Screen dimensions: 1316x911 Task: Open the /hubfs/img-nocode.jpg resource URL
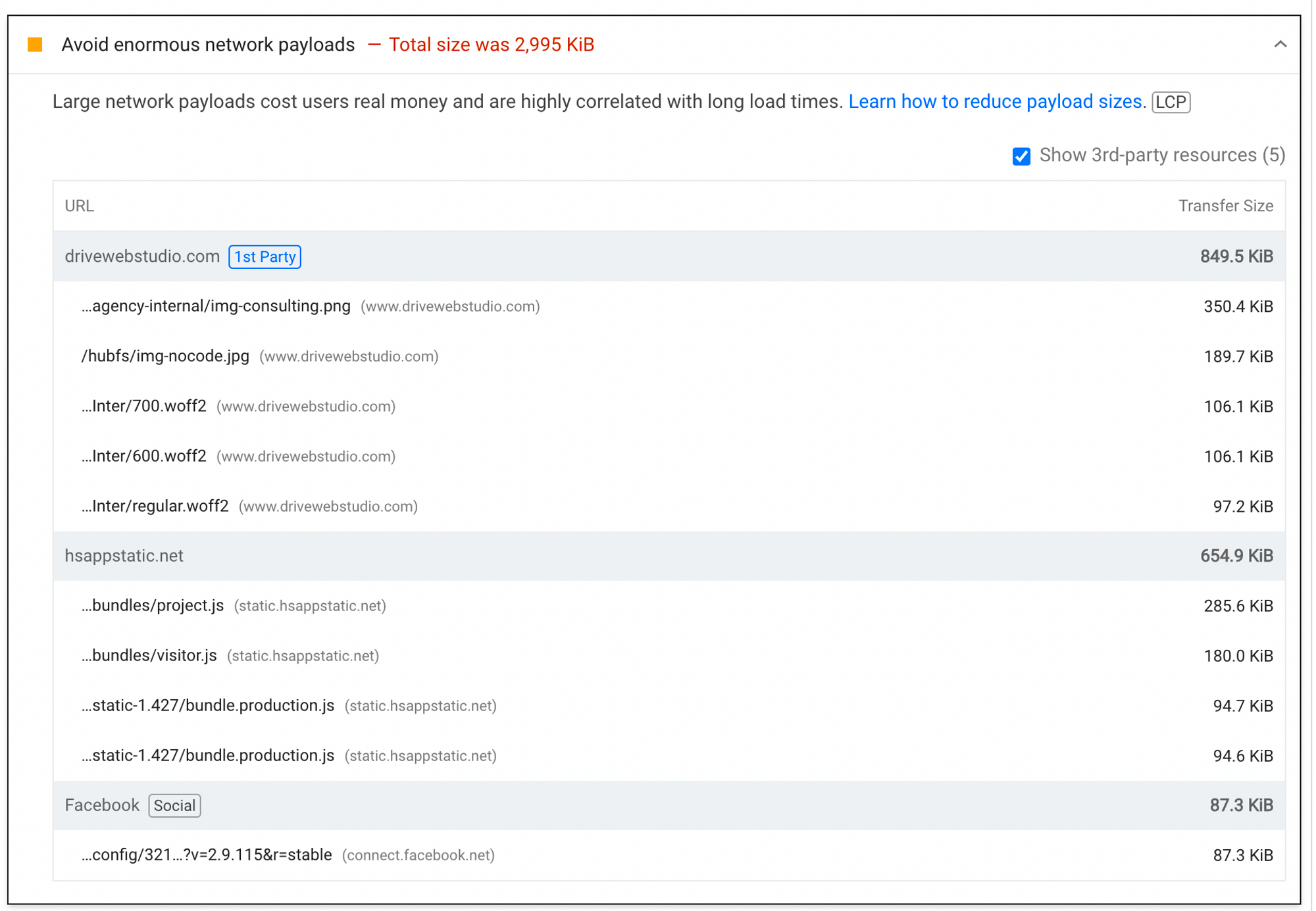pyautogui.click(x=165, y=357)
